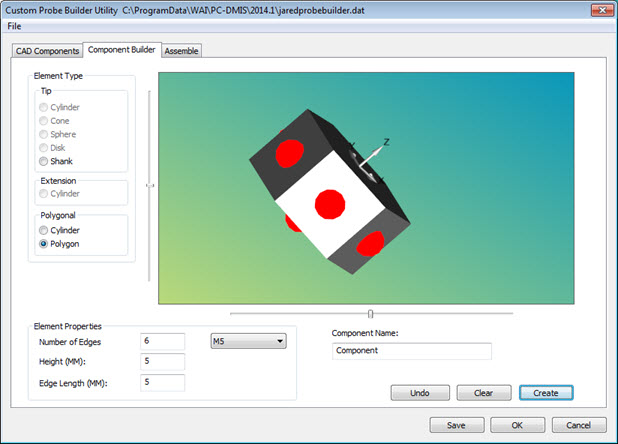Open the File menu
618x444 pixels.
(x=14, y=26)
